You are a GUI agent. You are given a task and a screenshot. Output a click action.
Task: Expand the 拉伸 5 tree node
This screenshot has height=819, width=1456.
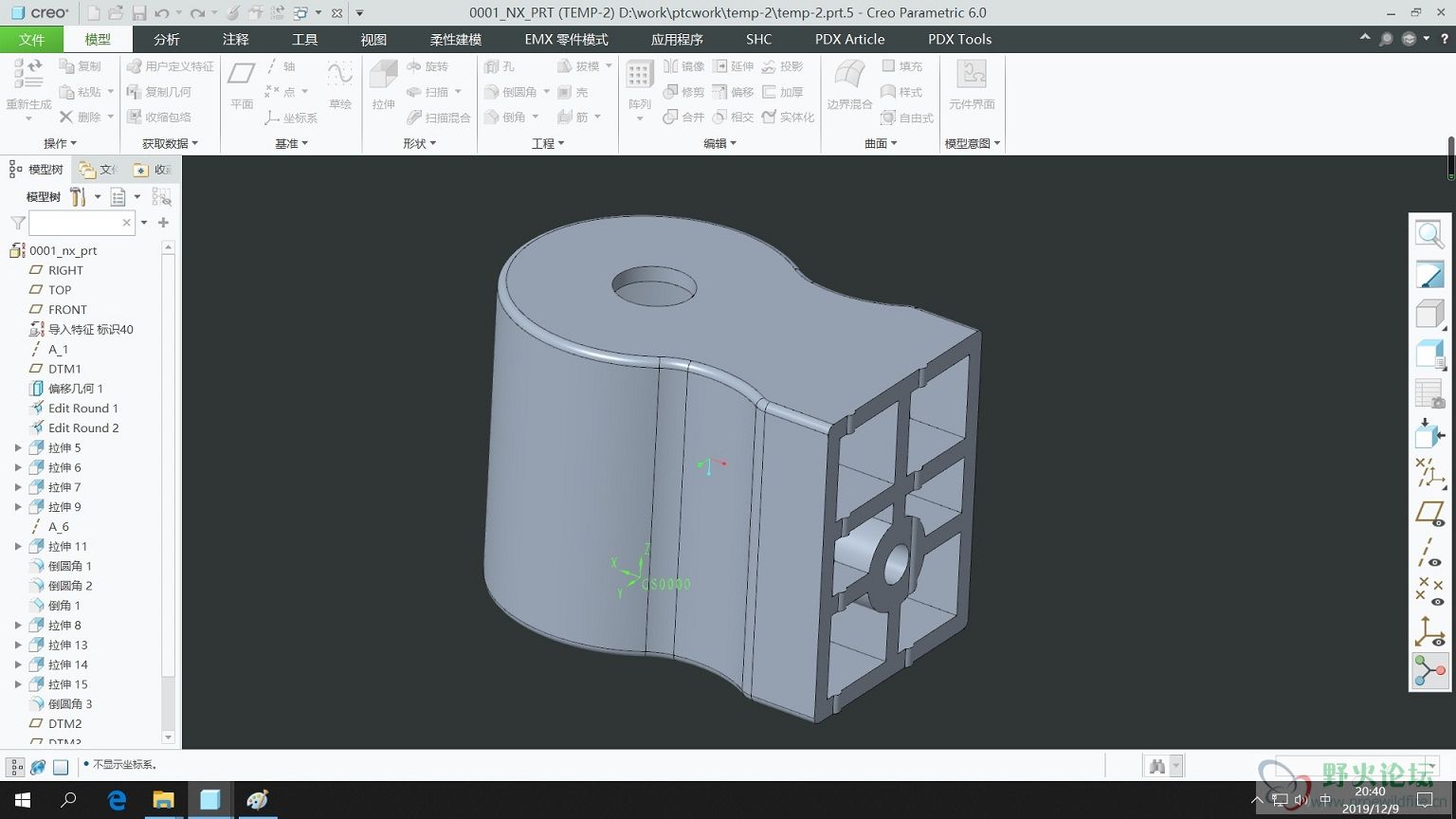tap(17, 447)
